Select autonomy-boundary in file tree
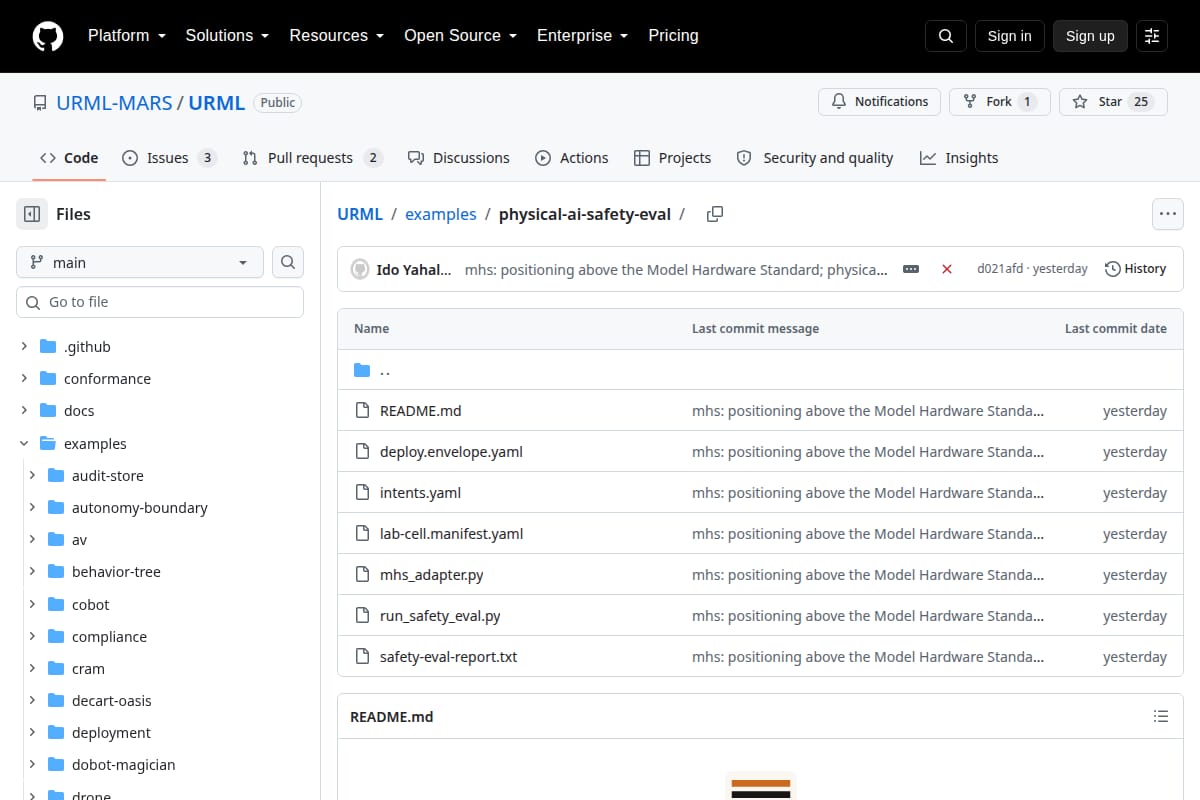The height and width of the screenshot is (800, 1200). tap(140, 508)
